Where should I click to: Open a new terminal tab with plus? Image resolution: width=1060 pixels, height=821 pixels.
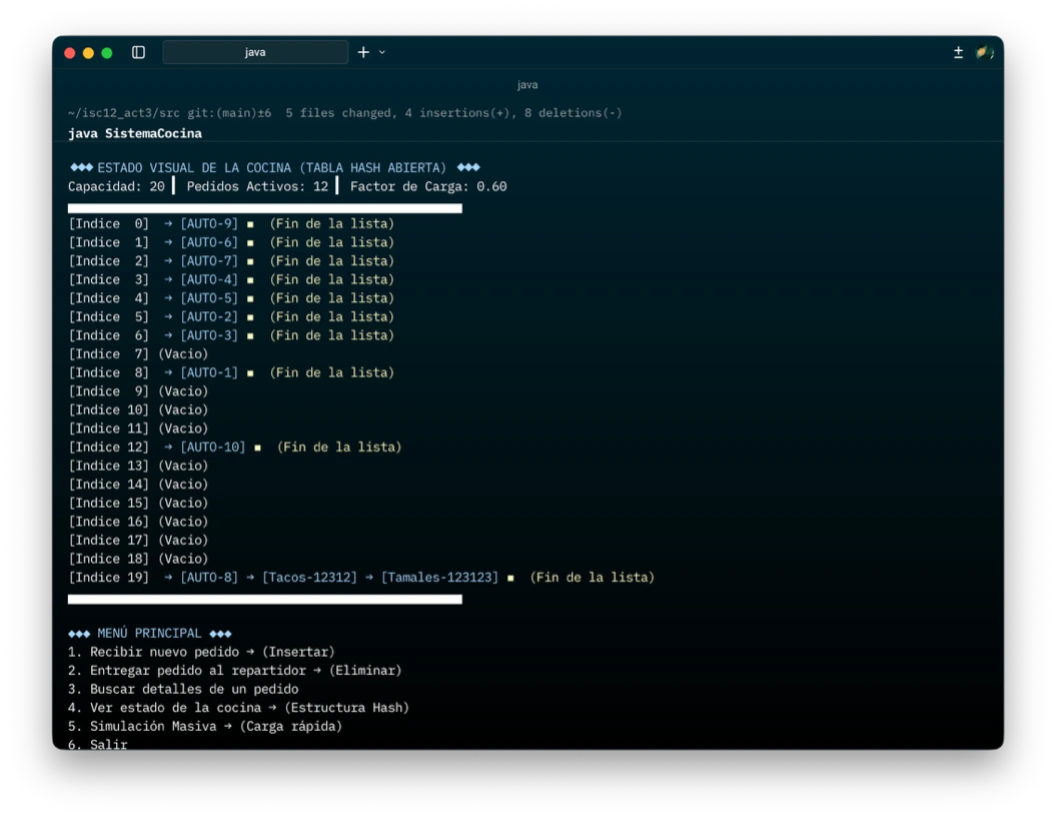coord(363,52)
